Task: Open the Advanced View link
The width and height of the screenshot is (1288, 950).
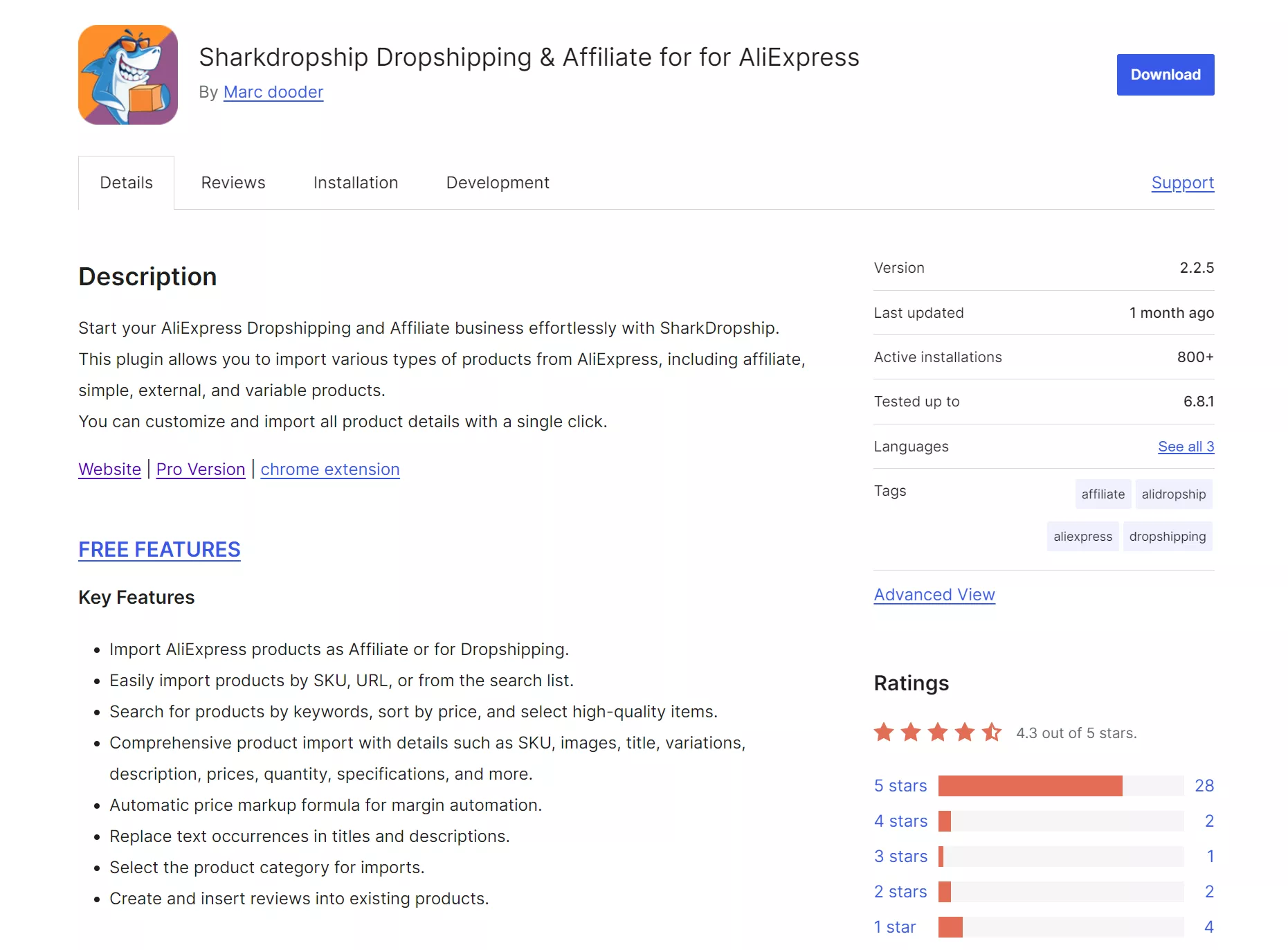Action: 934,595
